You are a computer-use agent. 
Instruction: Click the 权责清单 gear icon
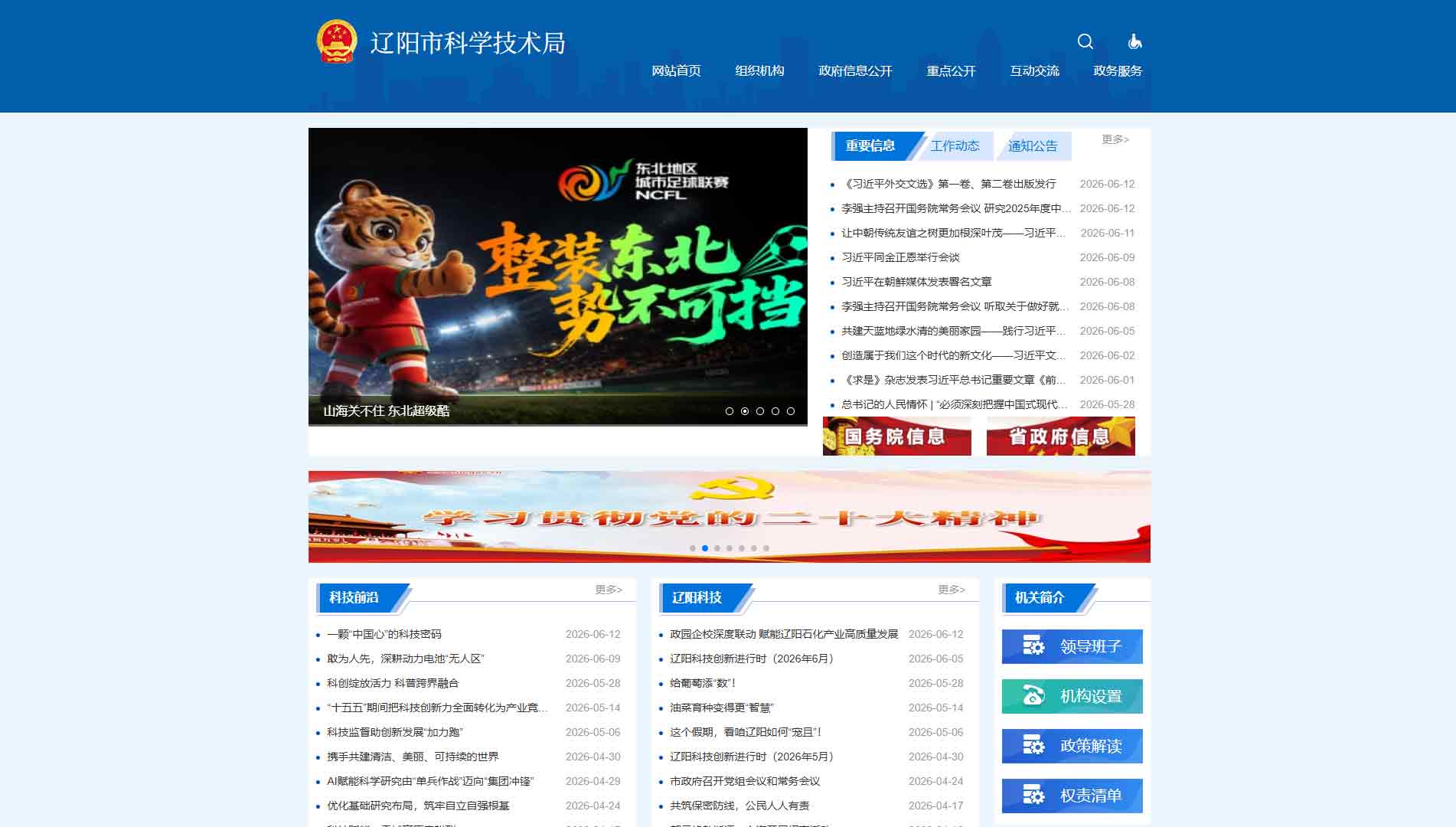(x=1033, y=796)
